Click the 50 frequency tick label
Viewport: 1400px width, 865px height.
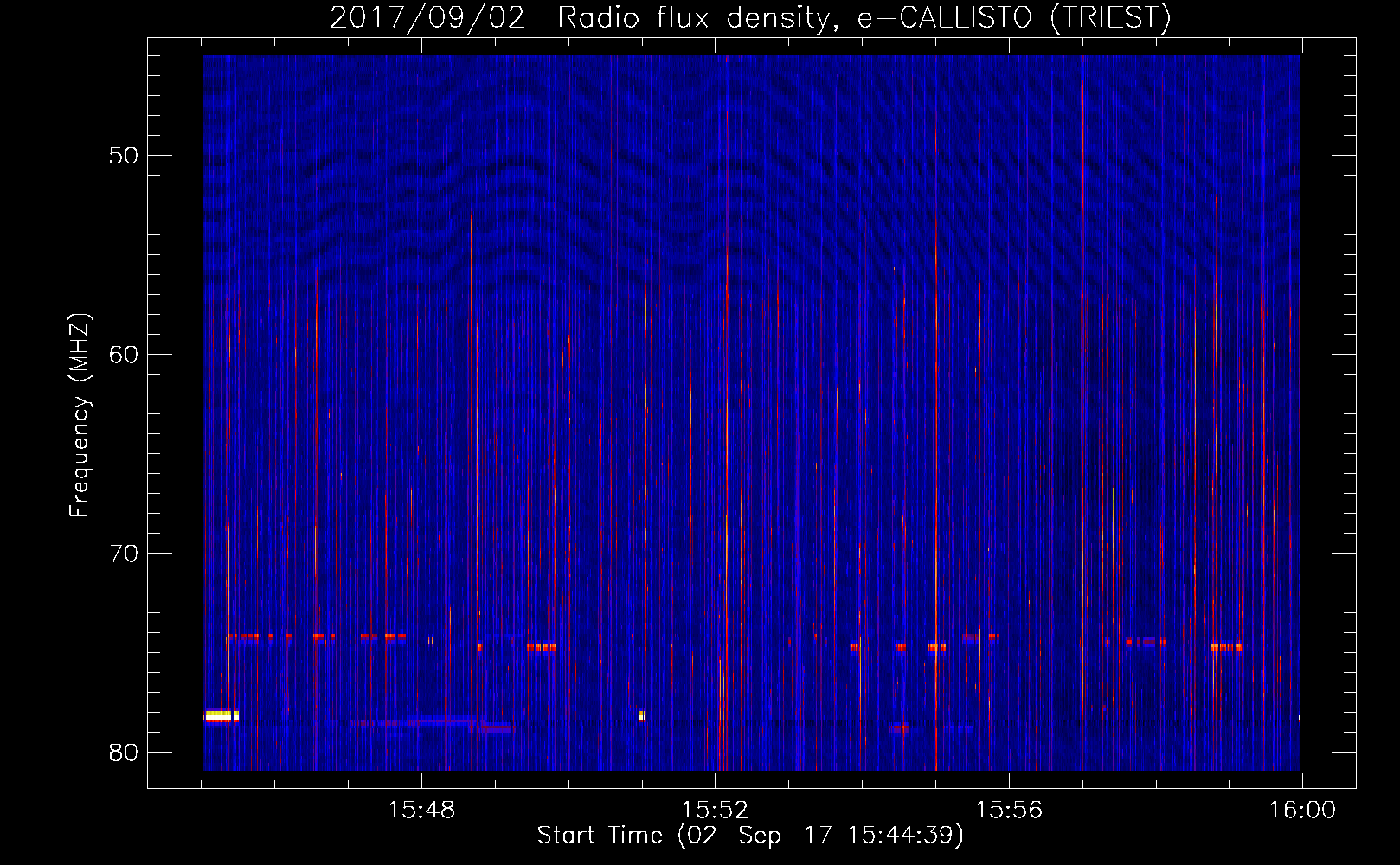pos(124,156)
